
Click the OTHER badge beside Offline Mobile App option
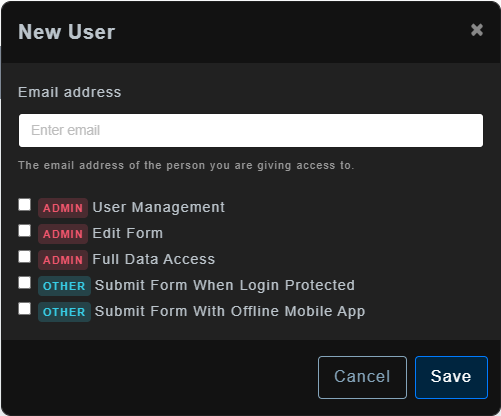pos(64,312)
